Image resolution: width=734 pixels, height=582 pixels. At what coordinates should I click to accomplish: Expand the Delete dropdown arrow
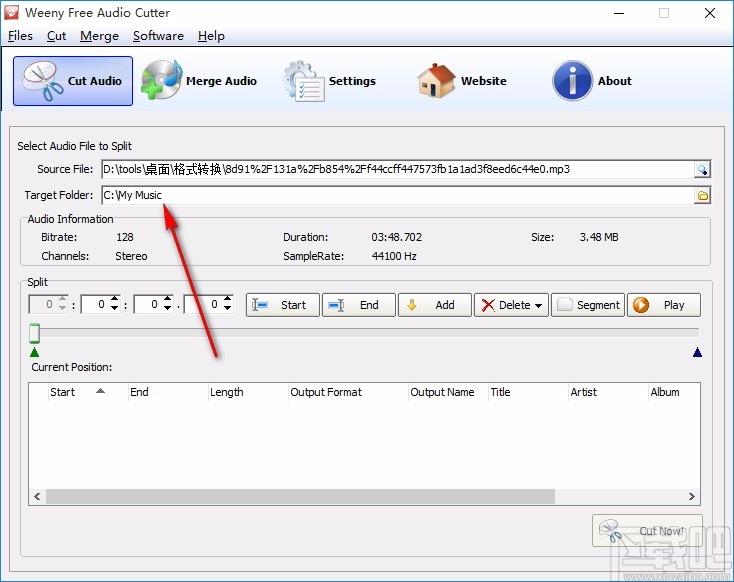[538, 306]
